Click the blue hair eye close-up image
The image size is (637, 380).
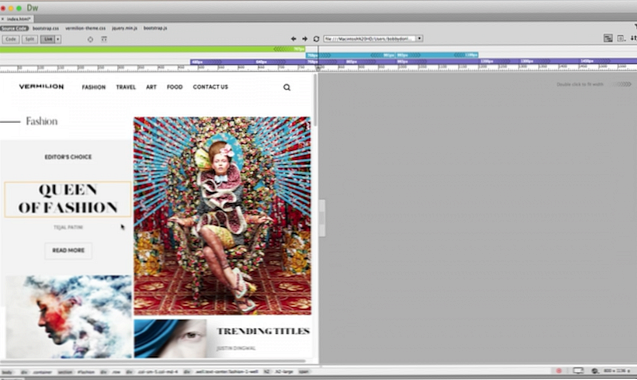[170, 339]
